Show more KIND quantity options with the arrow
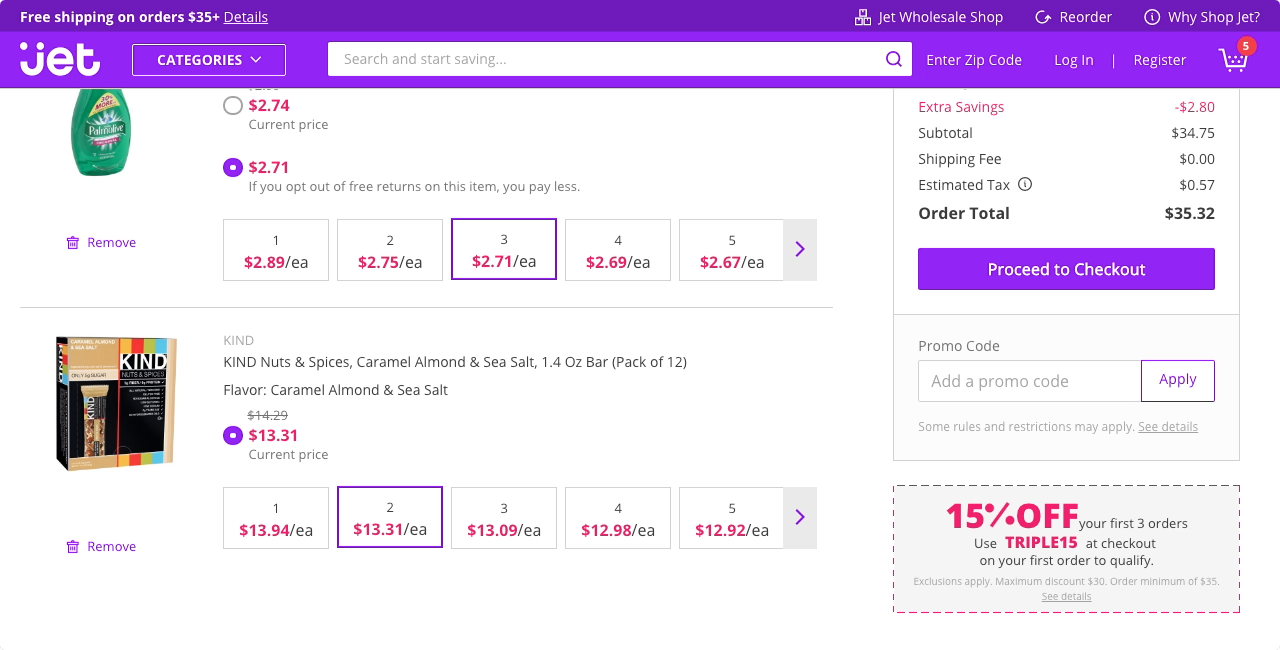1280x650 pixels. coord(800,518)
